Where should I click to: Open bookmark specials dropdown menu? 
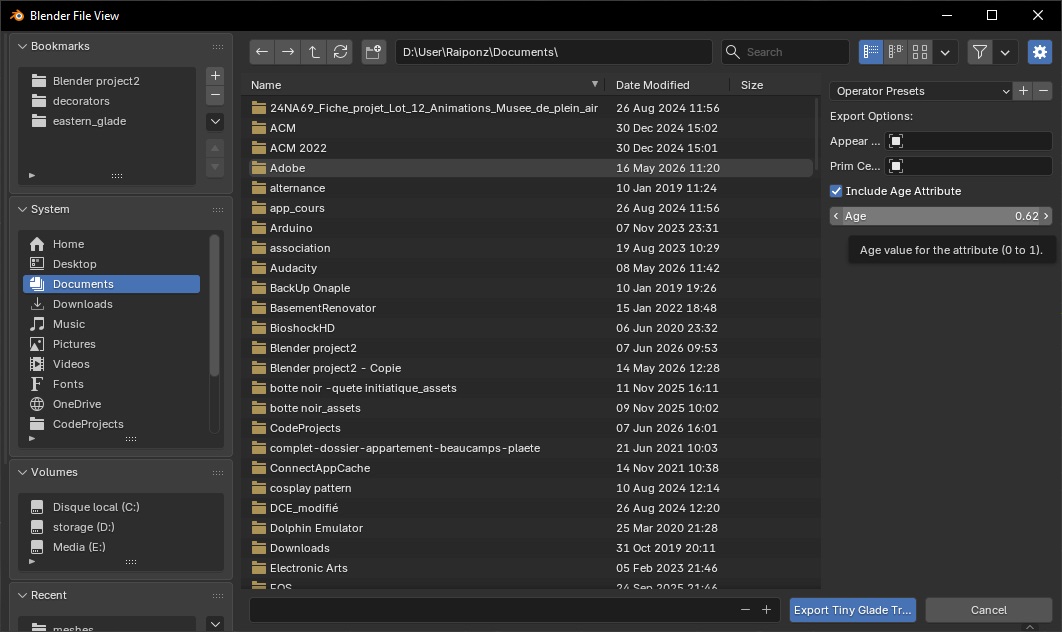point(215,122)
